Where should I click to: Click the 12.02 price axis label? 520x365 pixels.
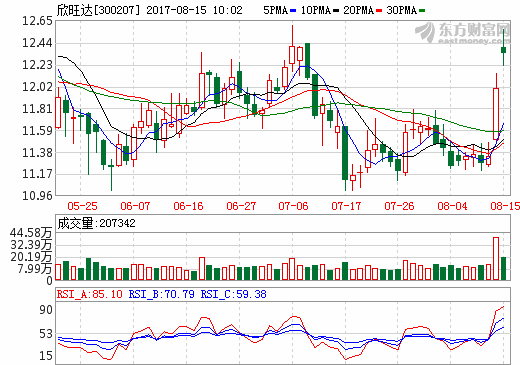37,87
